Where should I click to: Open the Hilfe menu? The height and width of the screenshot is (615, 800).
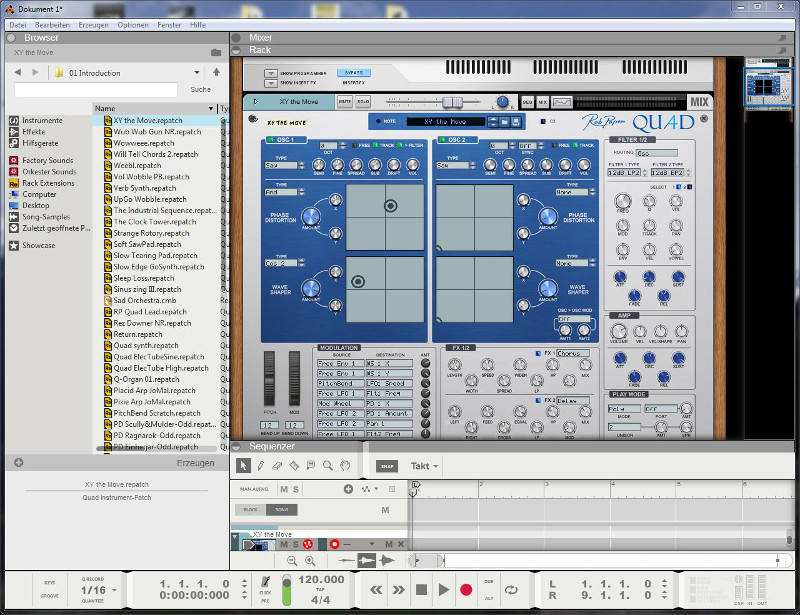(198, 24)
